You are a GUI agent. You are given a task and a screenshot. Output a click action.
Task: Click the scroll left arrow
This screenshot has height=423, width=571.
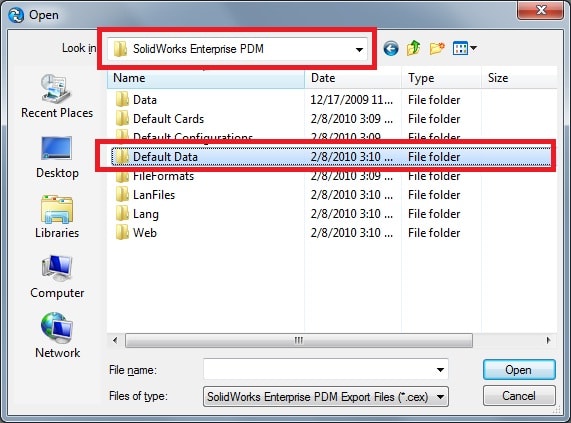tap(115, 341)
